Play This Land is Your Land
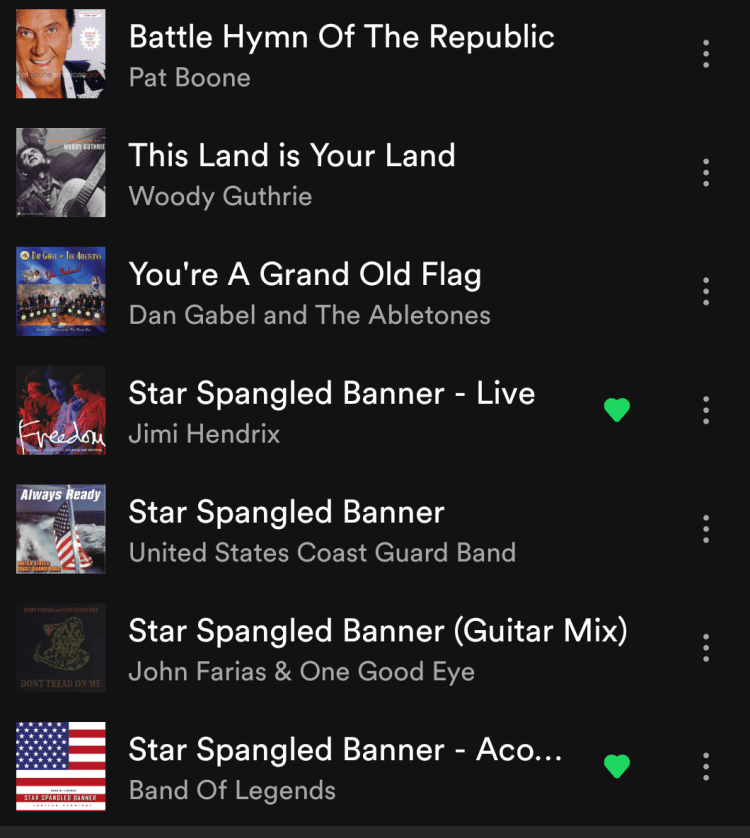The height and width of the screenshot is (838, 750). click(x=292, y=156)
